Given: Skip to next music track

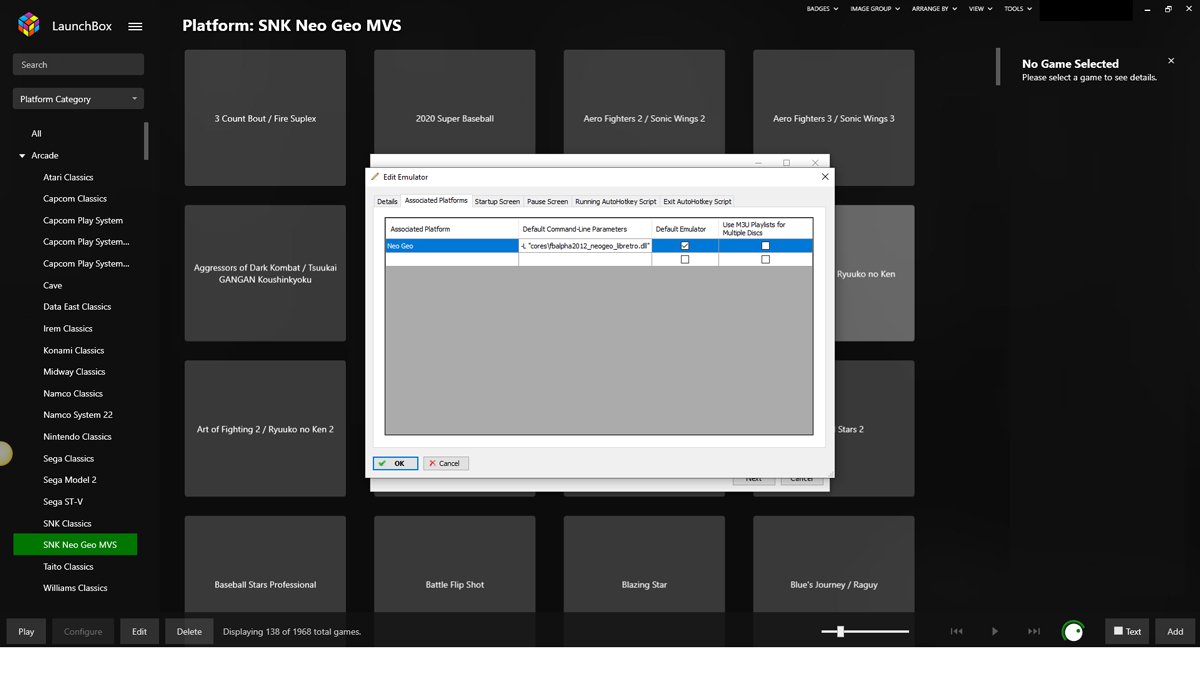Looking at the screenshot, I should coord(1034,631).
